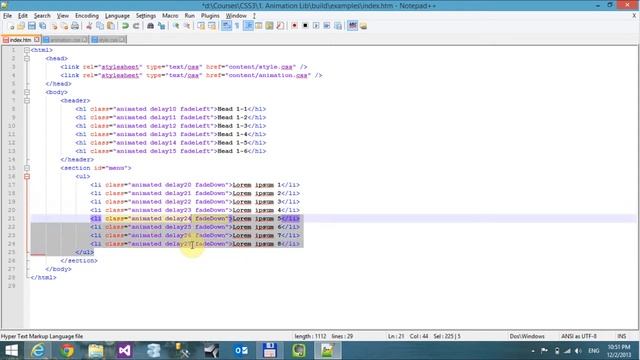Image resolution: width=640 pixels, height=360 pixels.
Task: Save the current file via toolbar
Action: [x=32, y=26]
